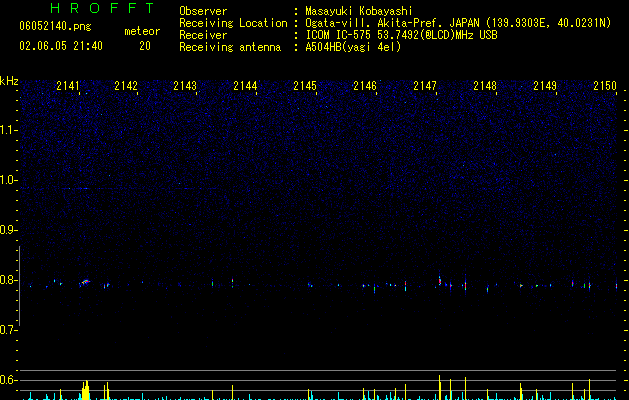The image size is (629, 400).
Task: Click the 2145 time marker
Action: coord(305,85)
